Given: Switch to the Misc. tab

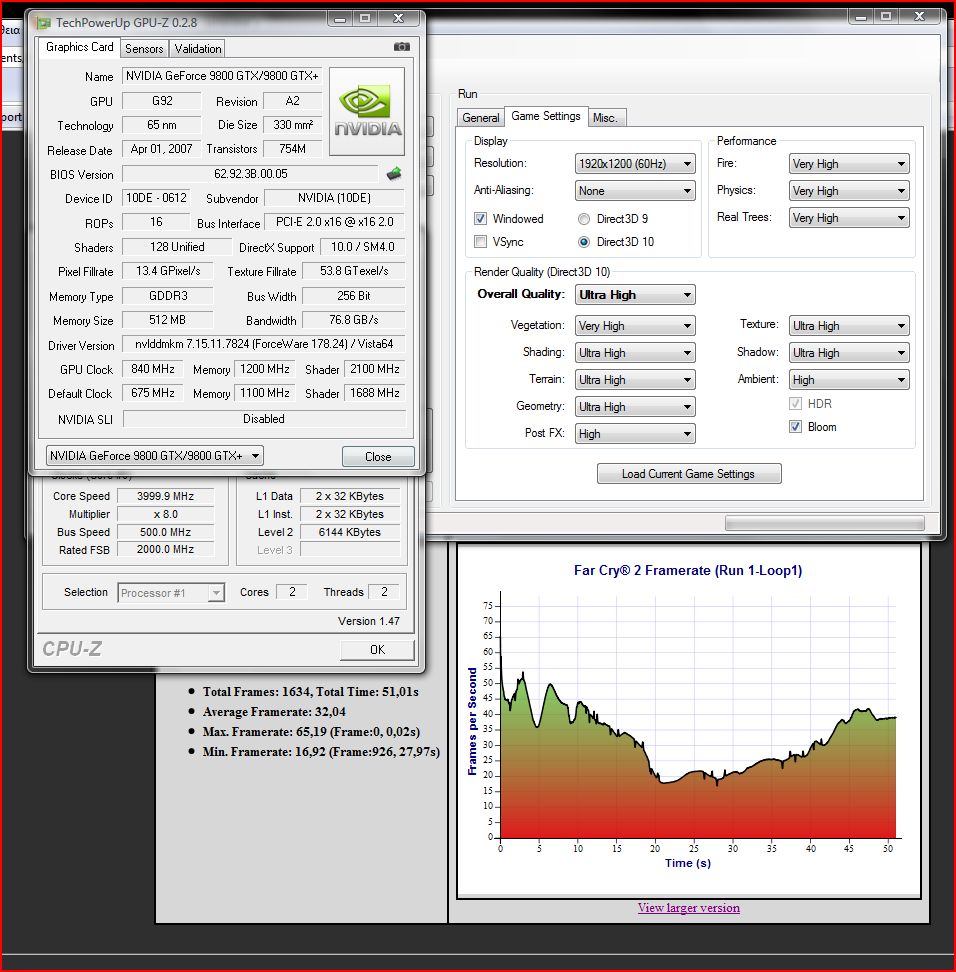Looking at the screenshot, I should [x=605, y=117].
